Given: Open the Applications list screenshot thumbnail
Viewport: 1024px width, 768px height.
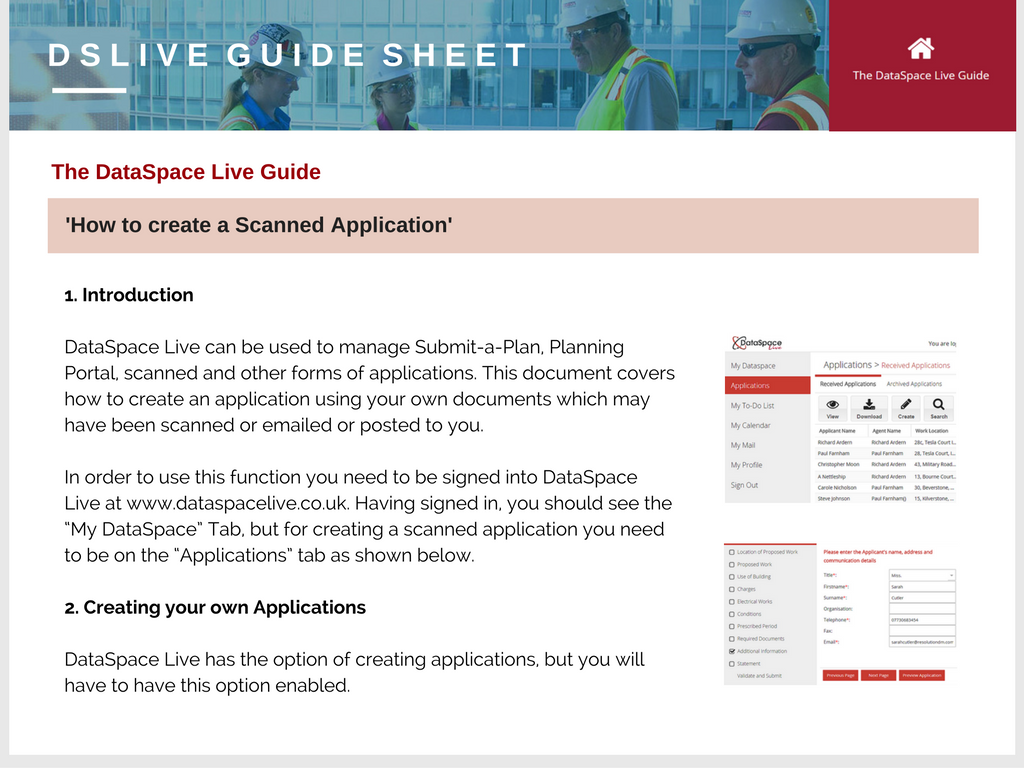Looking at the screenshot, I should [840, 419].
